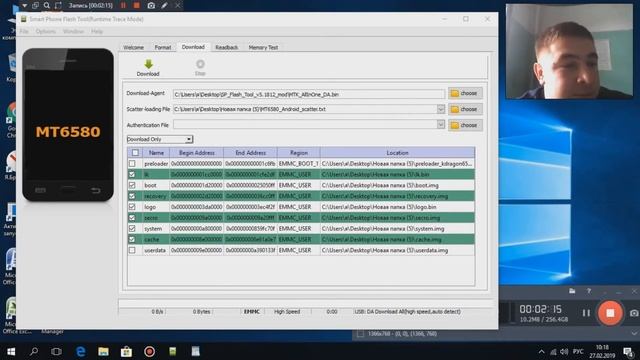Open the recorder panel folder icon
Viewport: 640px width, 360px height.
[x=572, y=291]
